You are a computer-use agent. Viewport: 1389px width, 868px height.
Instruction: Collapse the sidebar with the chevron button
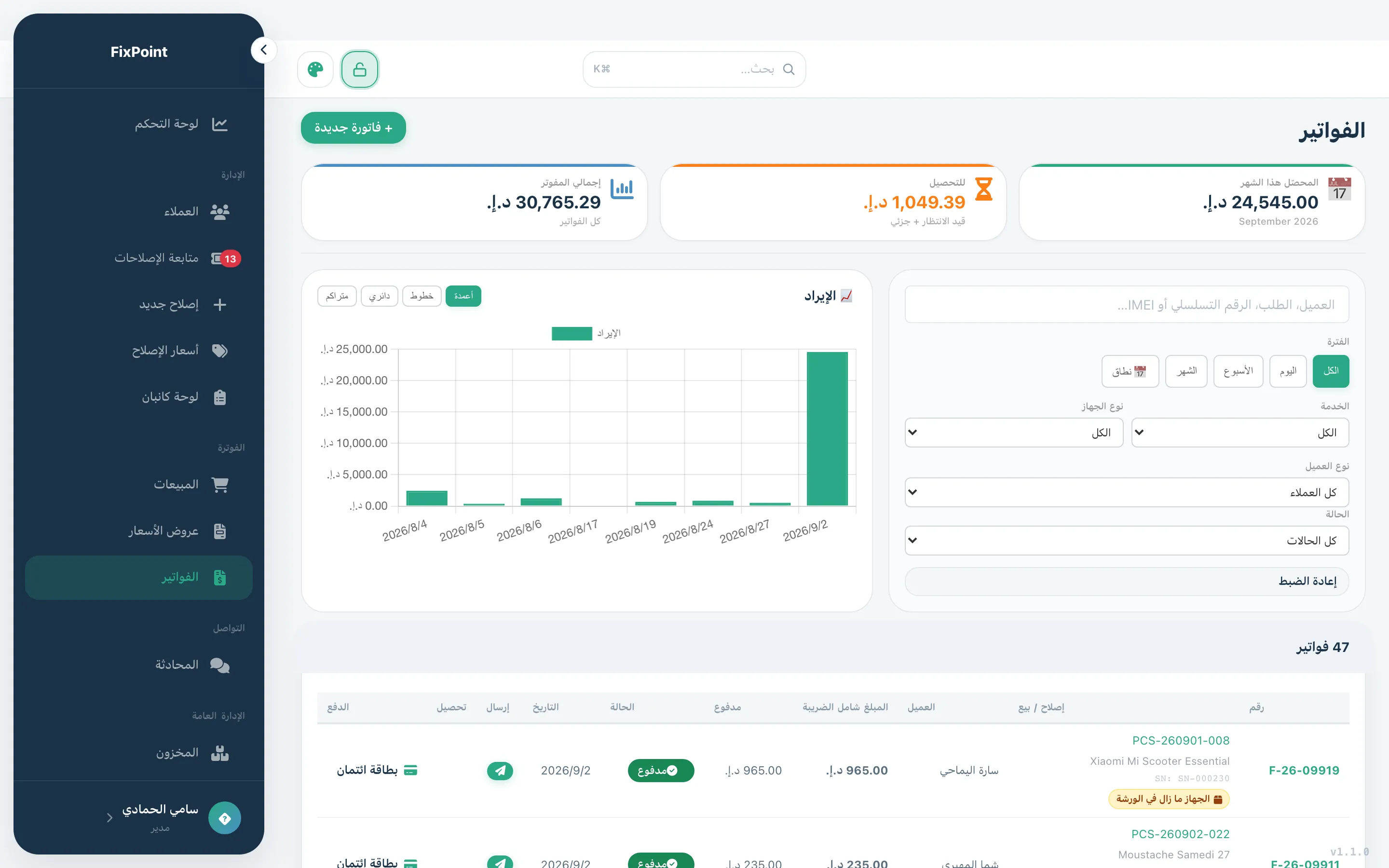click(x=263, y=51)
